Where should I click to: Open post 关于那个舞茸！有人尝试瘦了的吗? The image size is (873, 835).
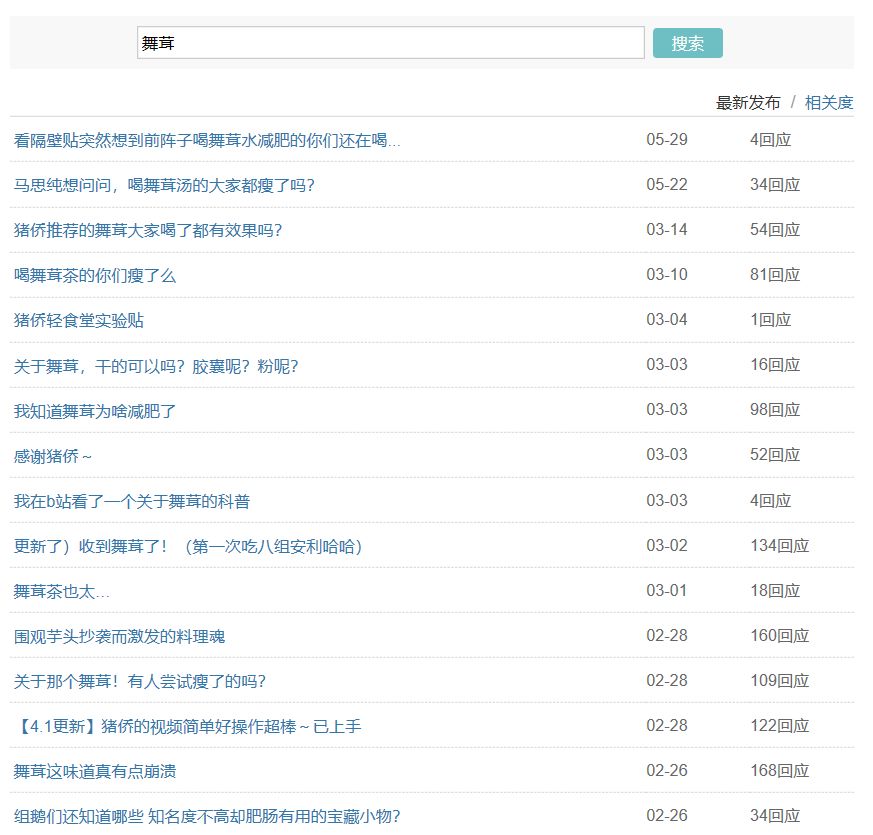(x=140, y=681)
